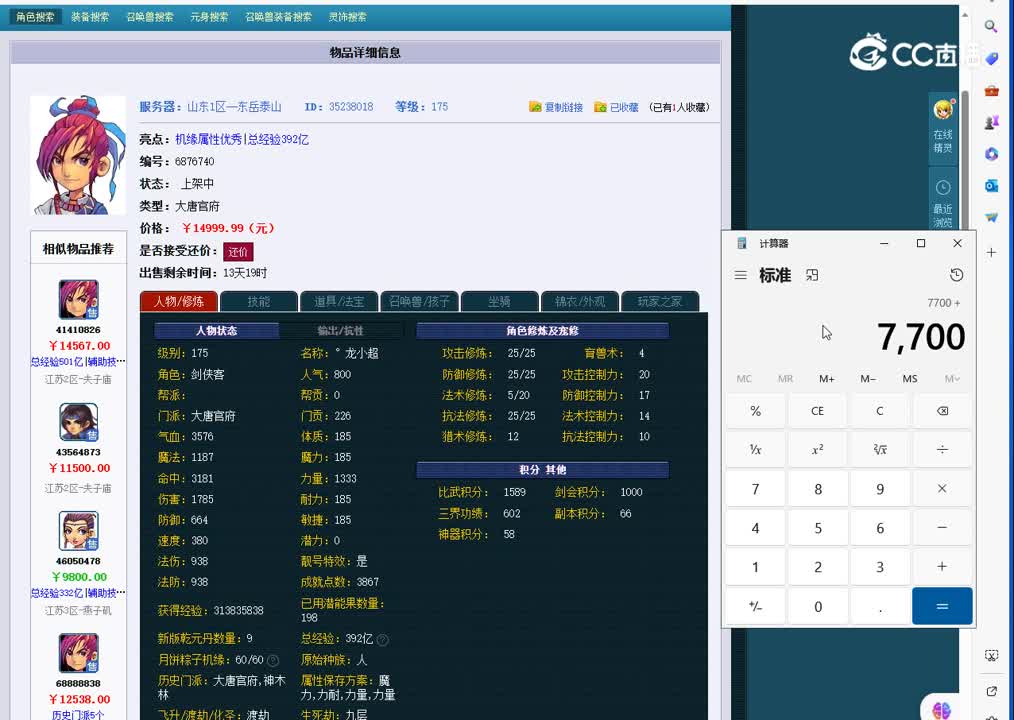
Task: Click the decimal point key
Action: 879,606
